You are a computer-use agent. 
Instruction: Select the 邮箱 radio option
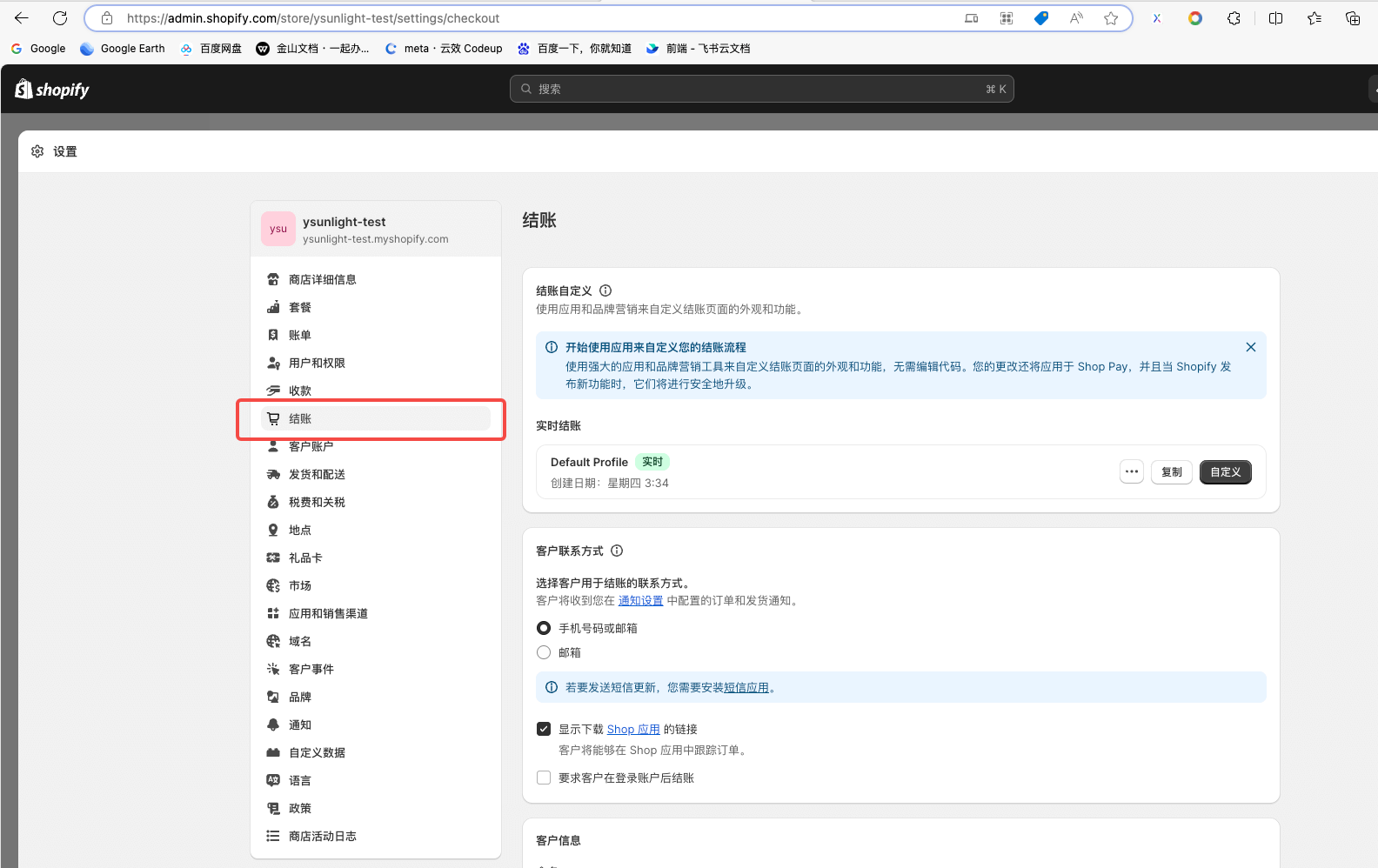(544, 652)
